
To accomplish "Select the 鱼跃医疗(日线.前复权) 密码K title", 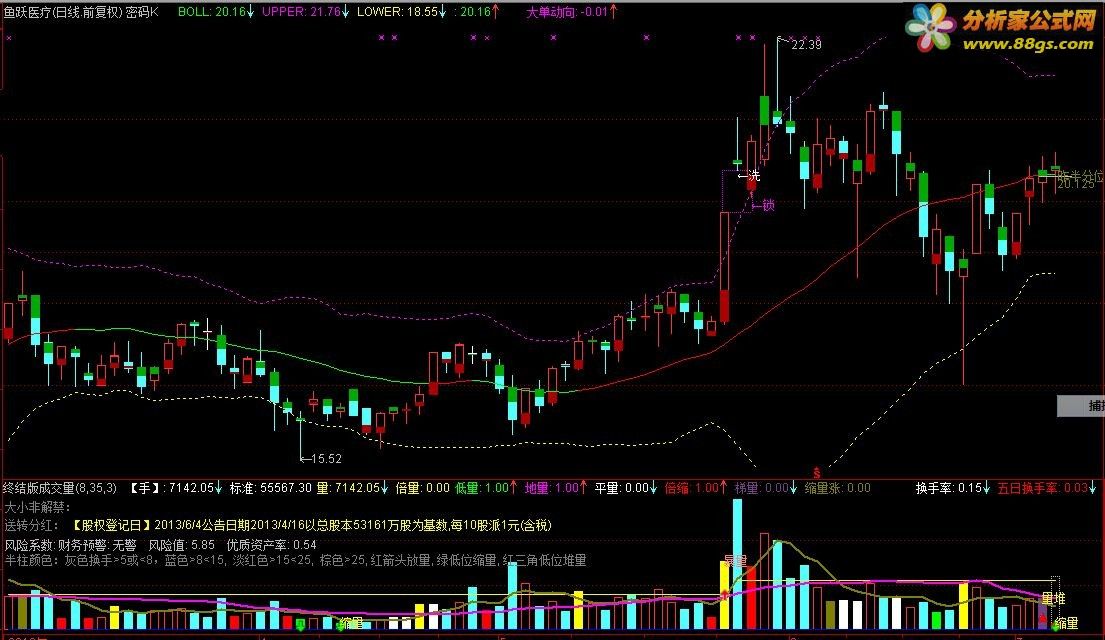I will tap(81, 12).
